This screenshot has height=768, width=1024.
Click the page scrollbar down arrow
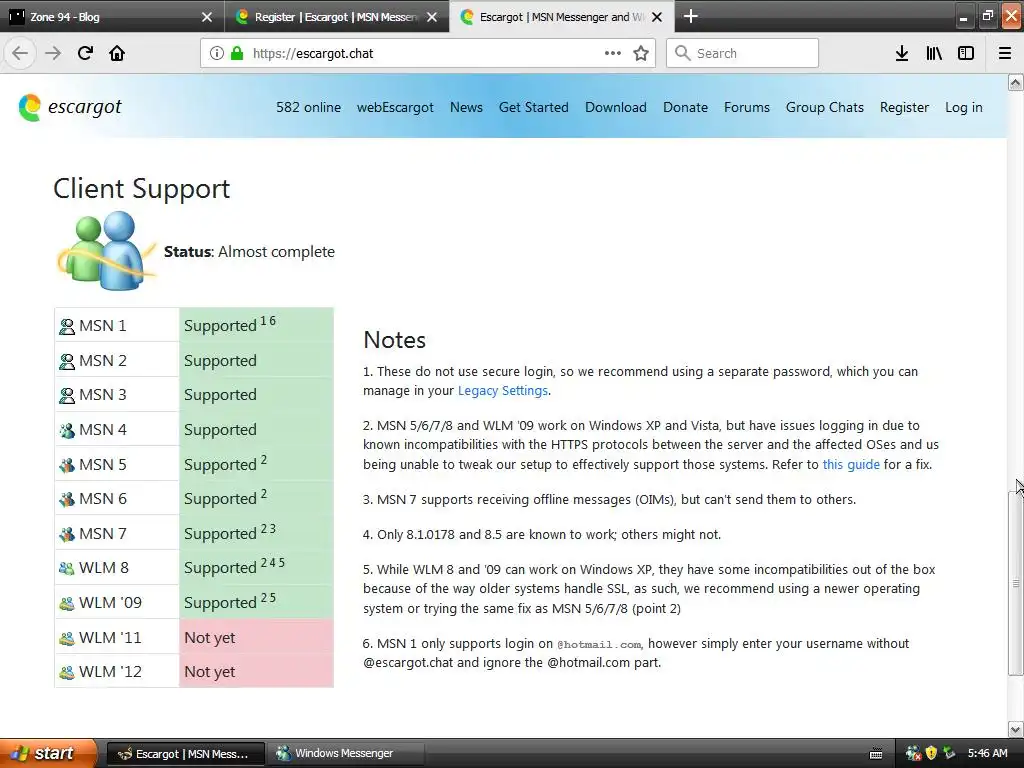tap(1015, 729)
